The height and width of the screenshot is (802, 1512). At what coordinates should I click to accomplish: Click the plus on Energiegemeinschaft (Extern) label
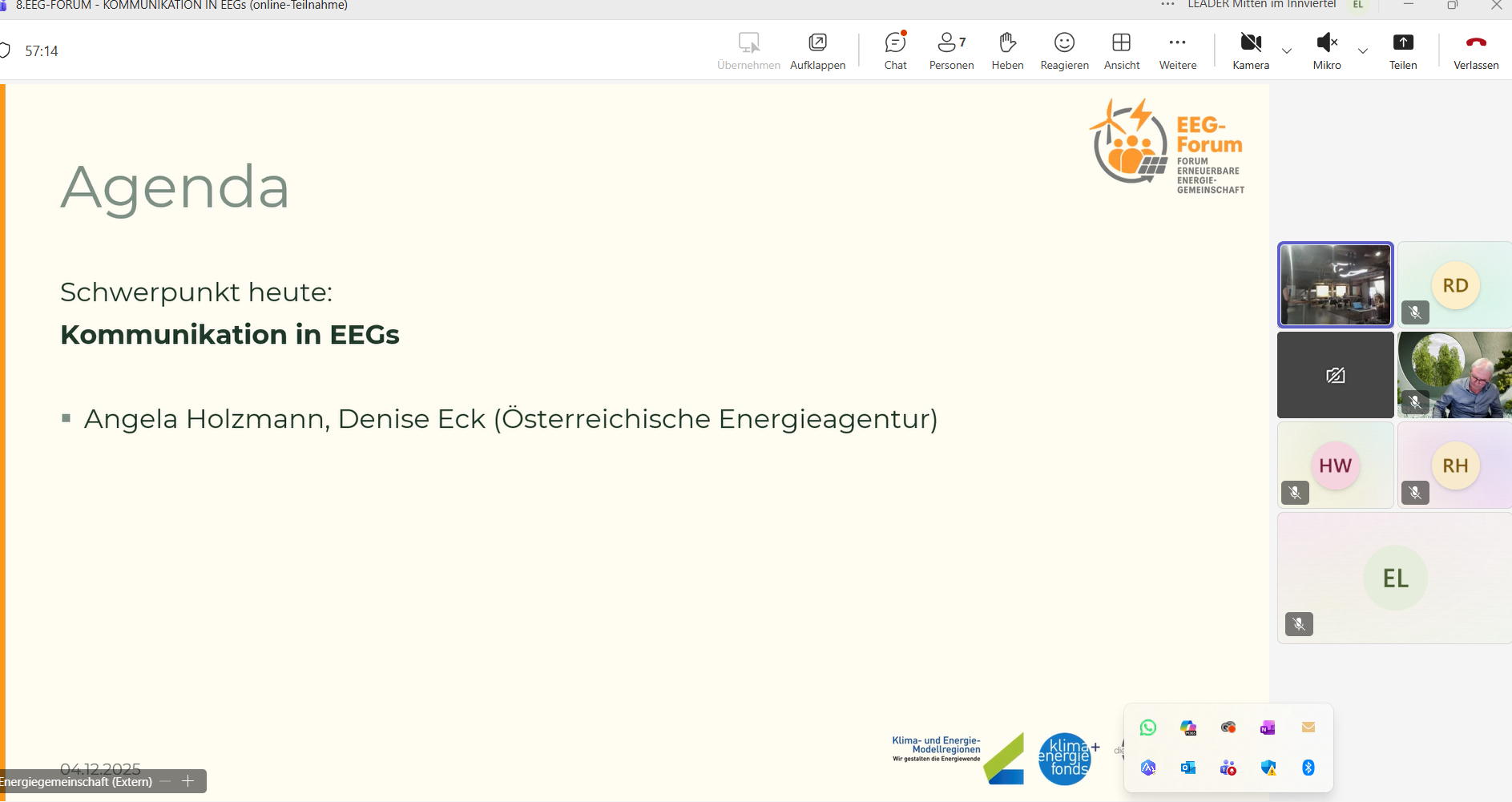coord(188,781)
